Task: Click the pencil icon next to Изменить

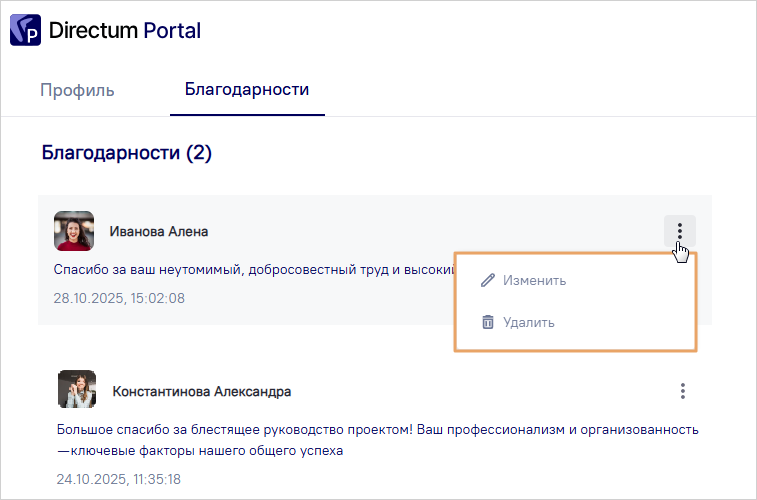Action: click(488, 280)
